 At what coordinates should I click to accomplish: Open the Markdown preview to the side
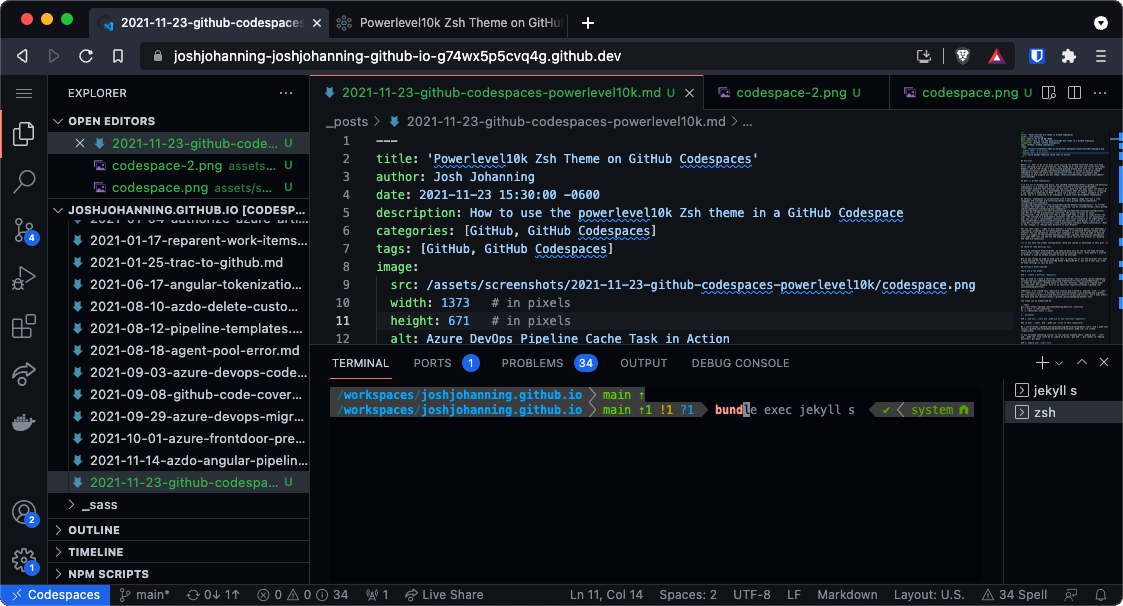(1049, 93)
